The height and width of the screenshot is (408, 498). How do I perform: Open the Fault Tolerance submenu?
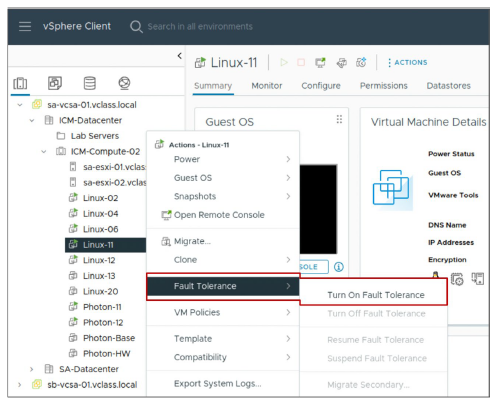[223, 286]
